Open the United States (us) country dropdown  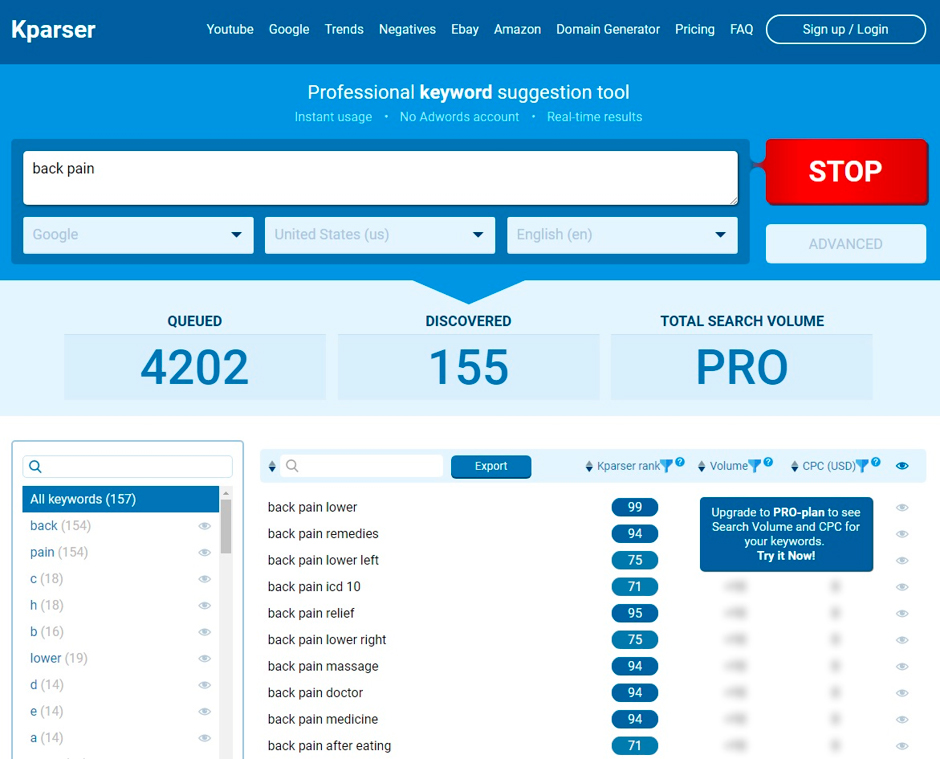(380, 235)
